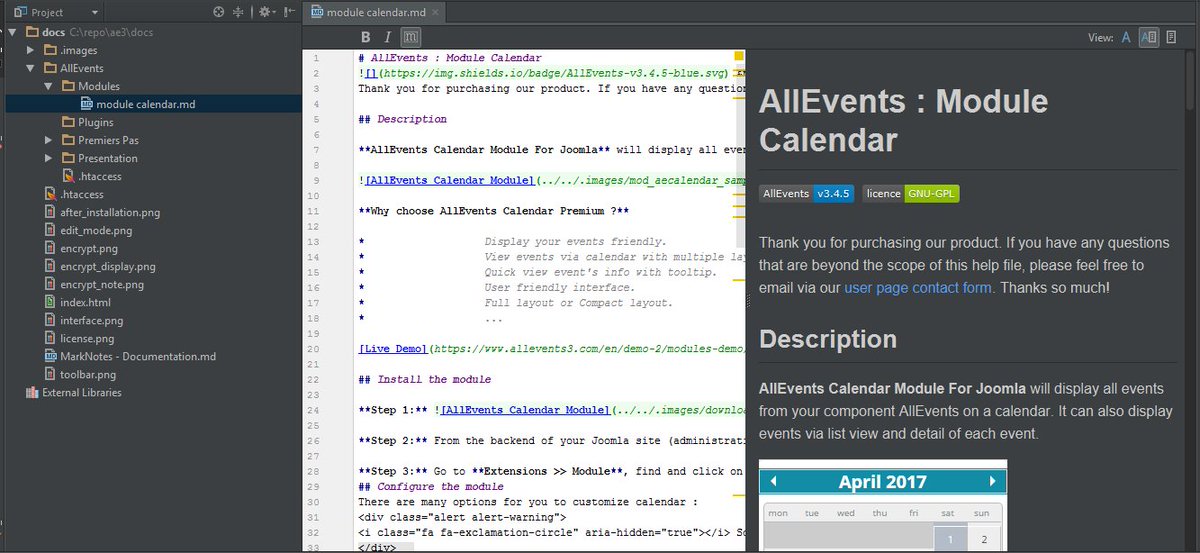The width and height of the screenshot is (1200, 553).
Task: Toggle monospace code formatting button
Action: click(x=410, y=37)
